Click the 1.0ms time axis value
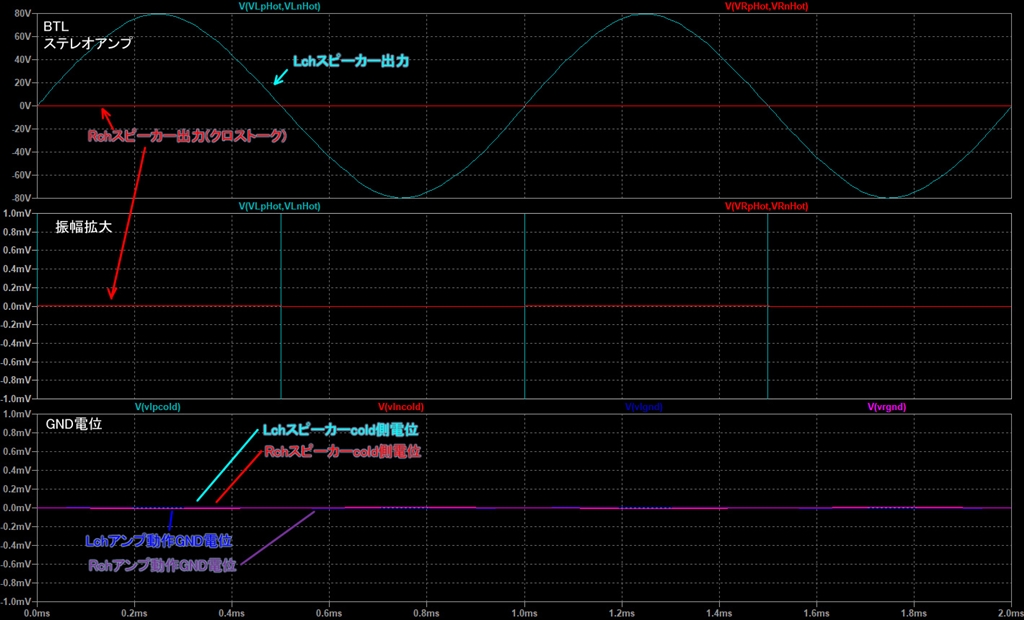The width and height of the screenshot is (1024, 620). coord(524,613)
